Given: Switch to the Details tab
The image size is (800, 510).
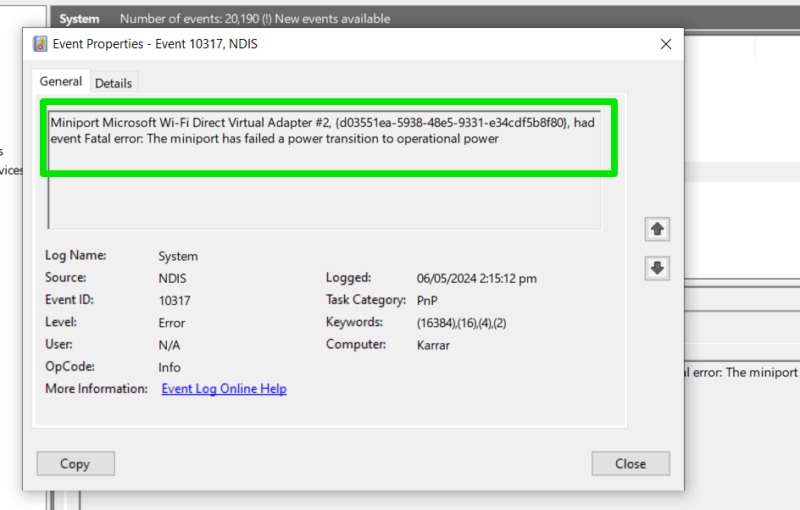Looking at the screenshot, I should click(x=113, y=83).
